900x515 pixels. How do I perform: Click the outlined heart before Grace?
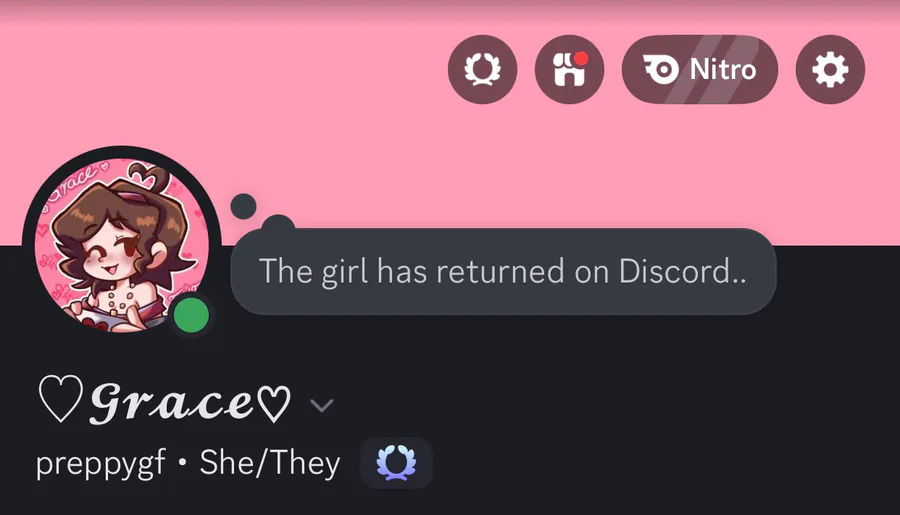click(60, 399)
